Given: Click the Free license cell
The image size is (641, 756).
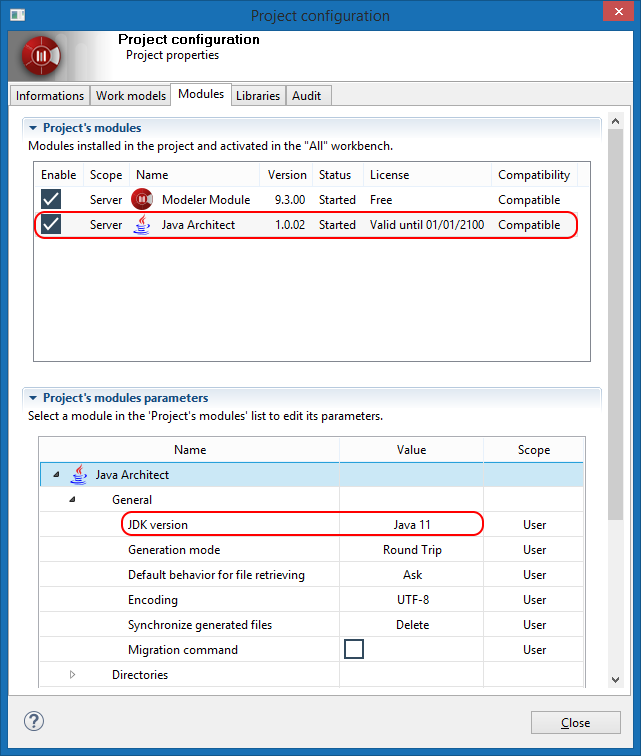Looking at the screenshot, I should pos(381,200).
